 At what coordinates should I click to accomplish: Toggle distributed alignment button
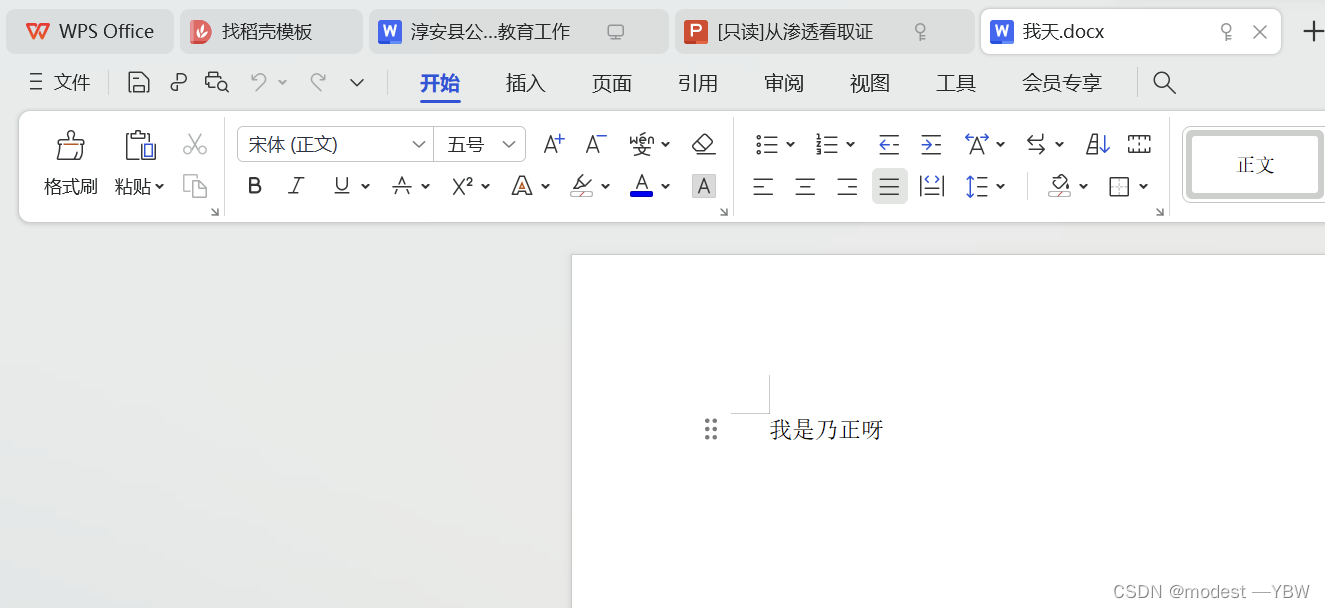[x=932, y=186]
